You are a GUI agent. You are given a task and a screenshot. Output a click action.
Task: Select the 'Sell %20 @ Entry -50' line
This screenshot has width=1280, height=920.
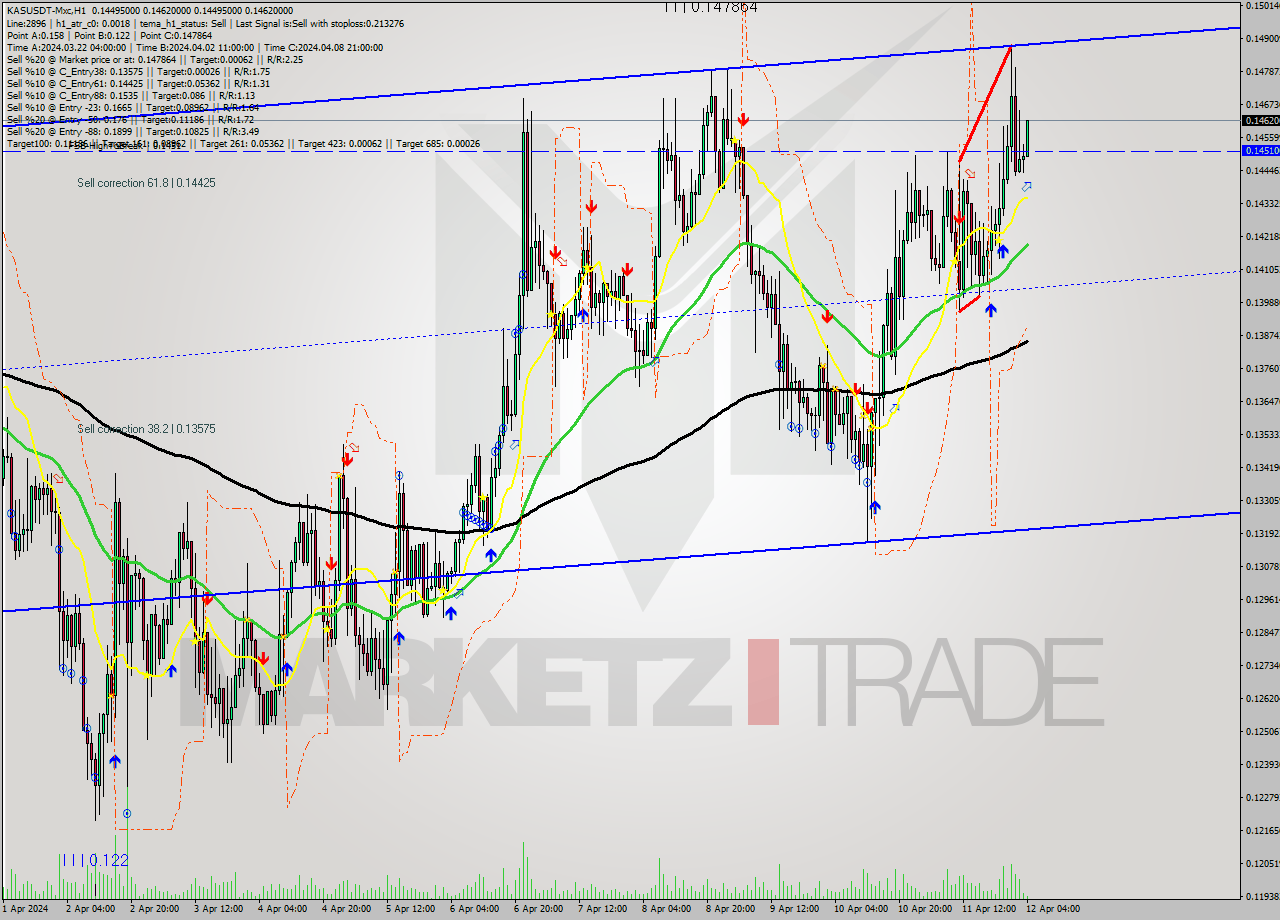coord(131,119)
